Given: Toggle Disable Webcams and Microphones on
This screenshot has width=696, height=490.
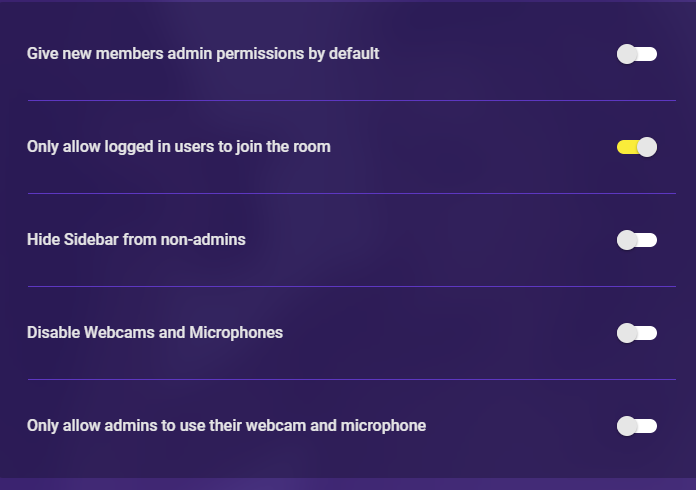Looking at the screenshot, I should [637, 333].
